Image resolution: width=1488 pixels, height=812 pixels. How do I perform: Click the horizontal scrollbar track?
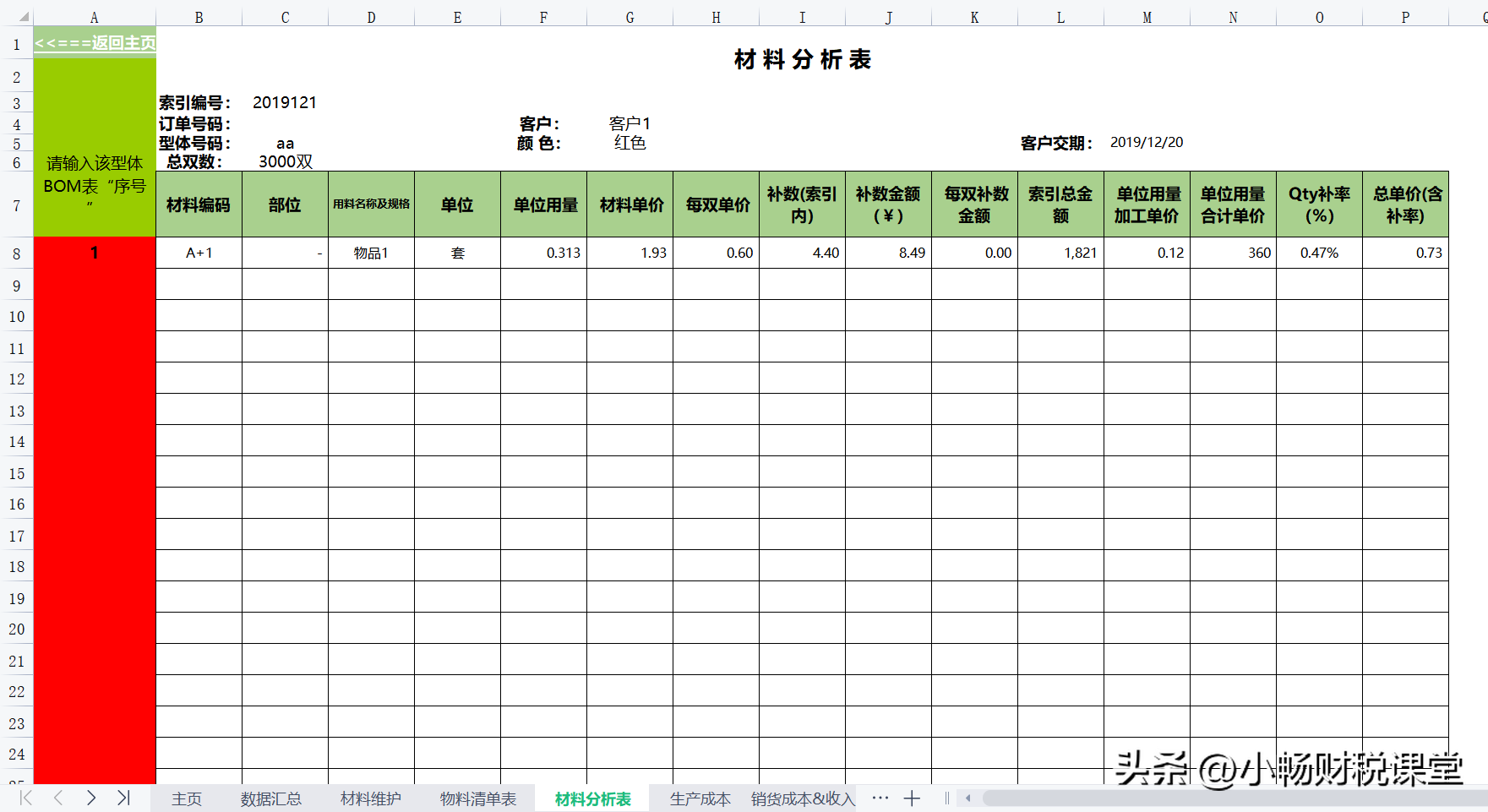tap(1234, 798)
